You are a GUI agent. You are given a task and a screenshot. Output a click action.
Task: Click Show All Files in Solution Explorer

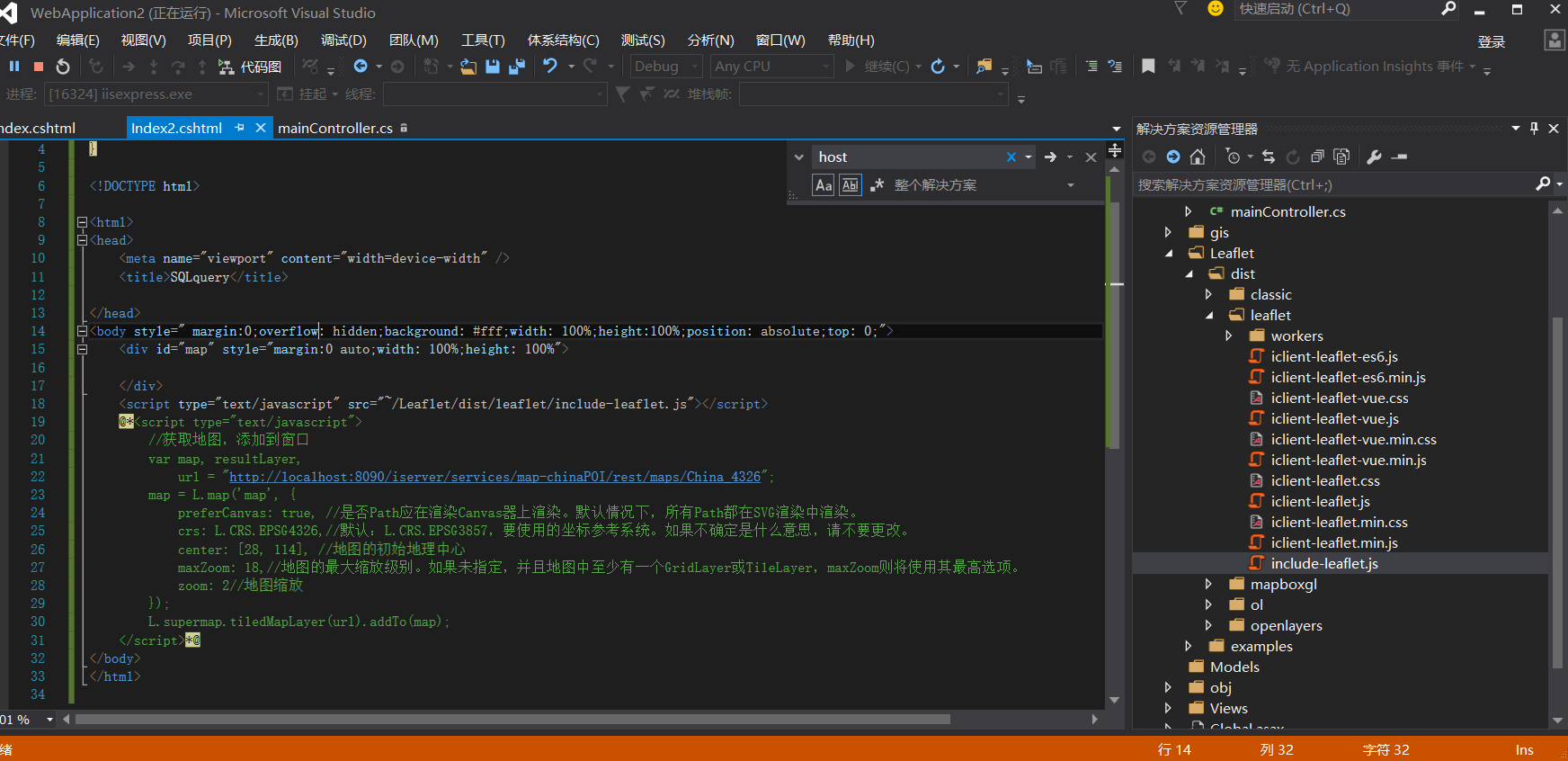tap(1341, 157)
